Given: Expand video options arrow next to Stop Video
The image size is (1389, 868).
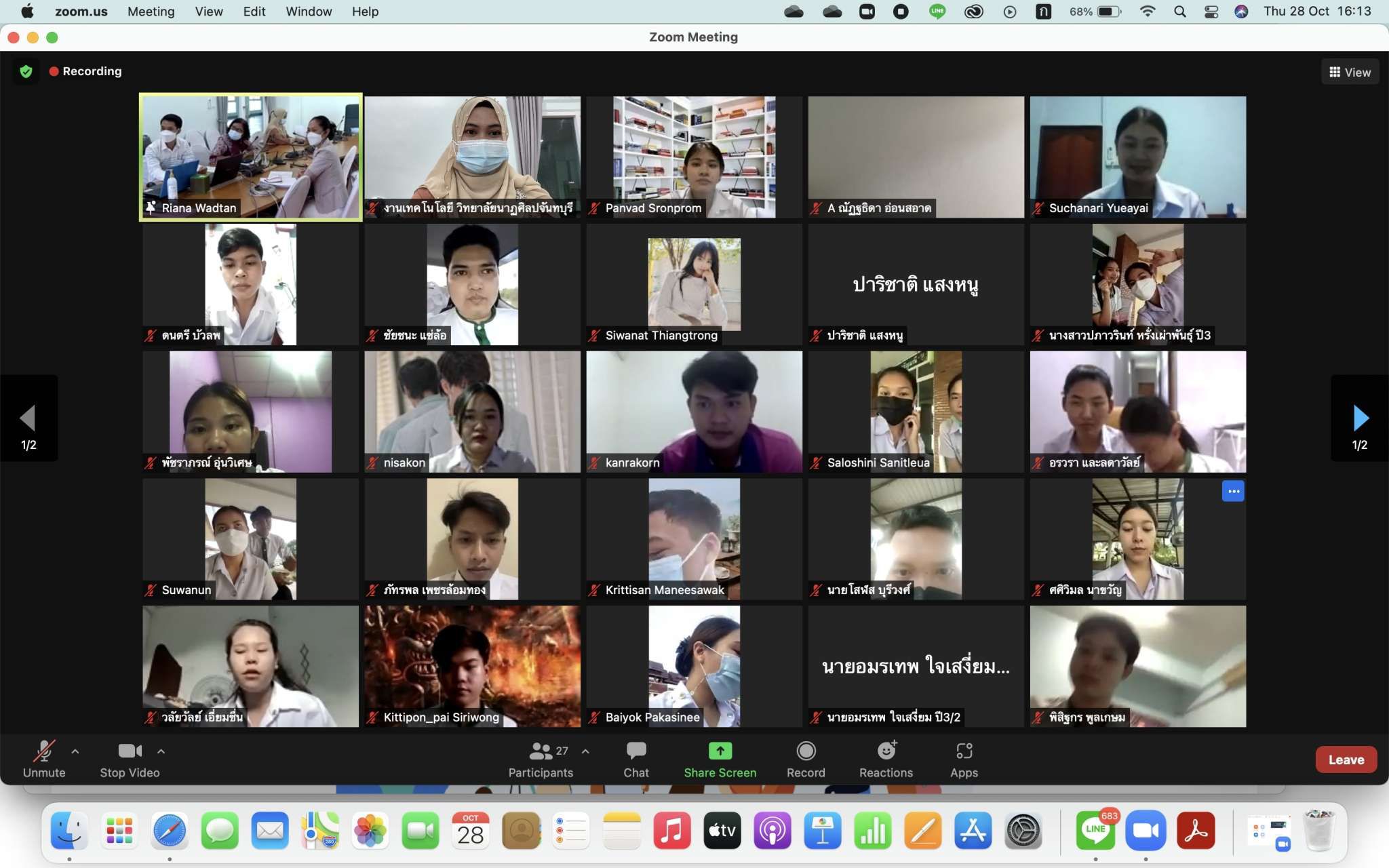Looking at the screenshot, I should click(161, 751).
